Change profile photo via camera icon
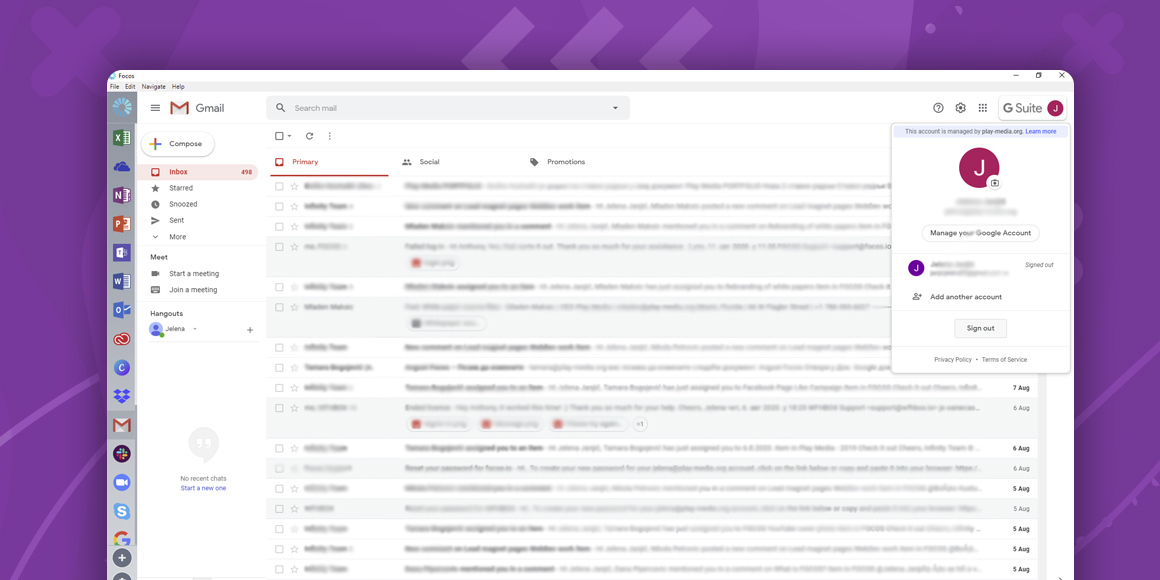 (995, 183)
